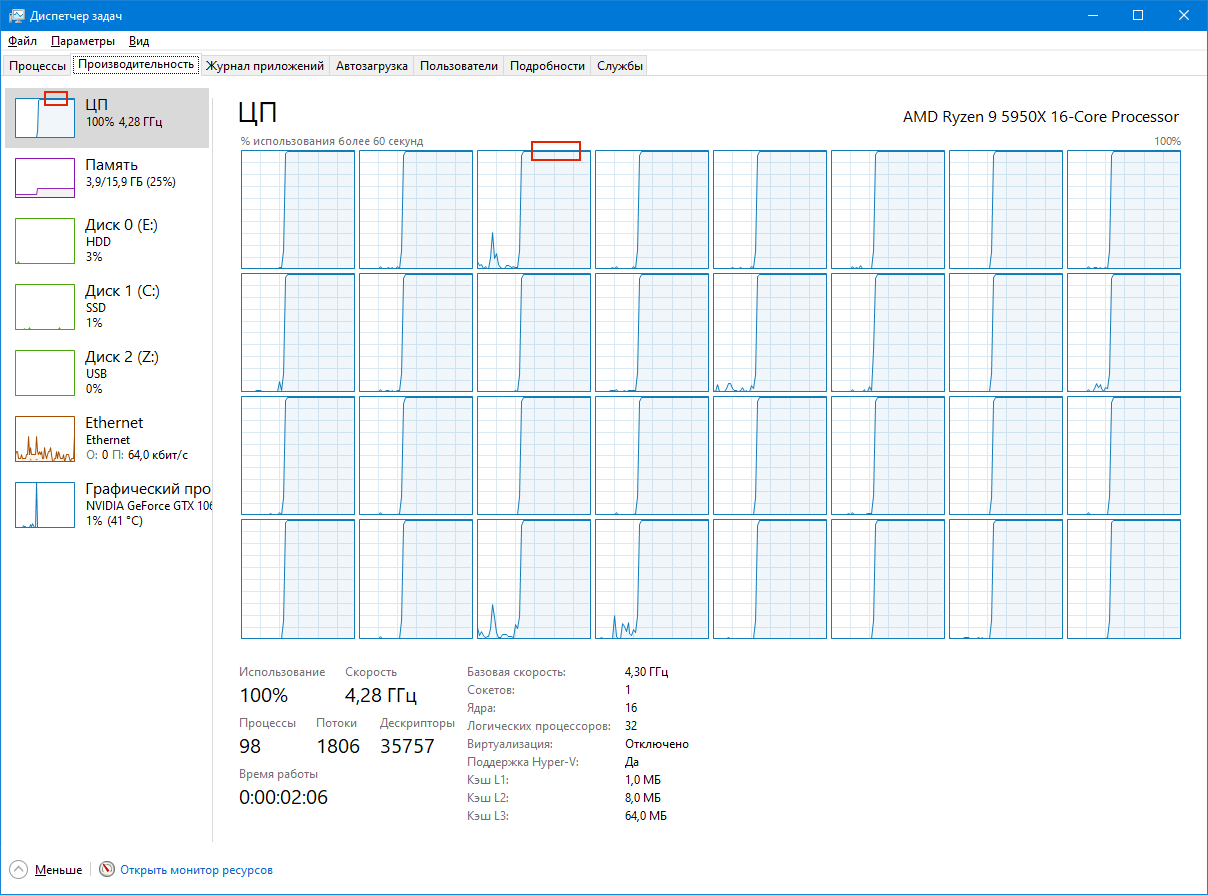Click the Скорость 4,28 ГГц value
The width and height of the screenshot is (1208, 895).
click(x=381, y=695)
